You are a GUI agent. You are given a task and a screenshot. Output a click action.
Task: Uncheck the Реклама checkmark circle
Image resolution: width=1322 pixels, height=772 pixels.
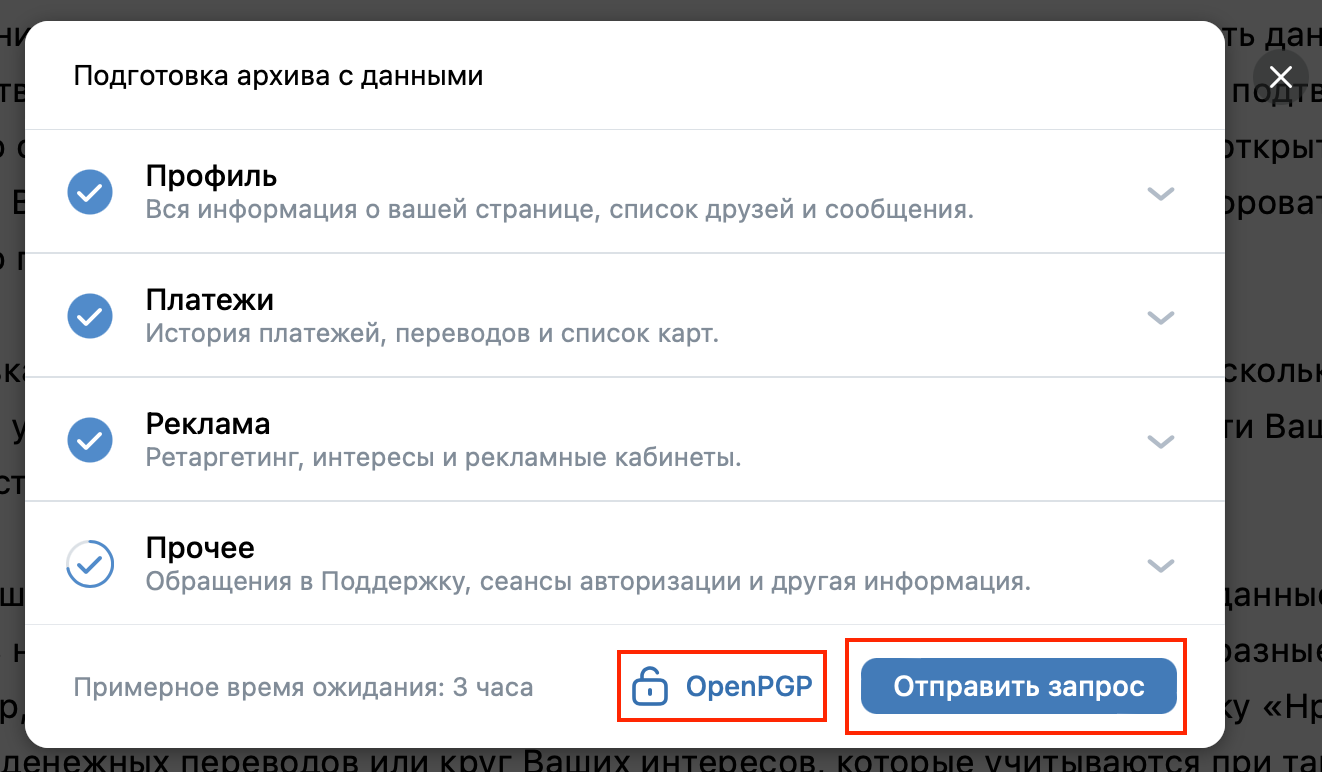pos(90,439)
